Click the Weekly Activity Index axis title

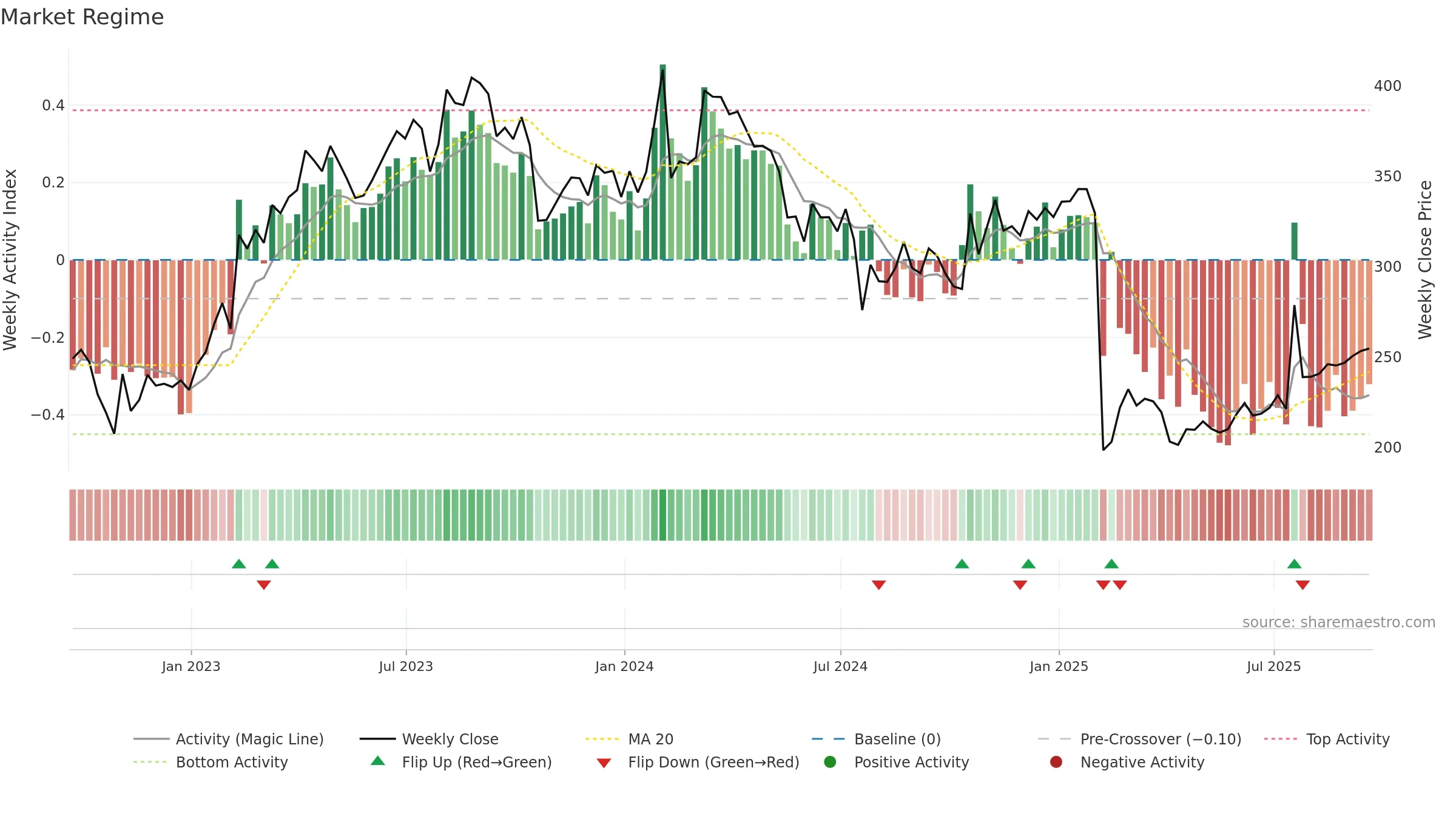click(x=10, y=260)
